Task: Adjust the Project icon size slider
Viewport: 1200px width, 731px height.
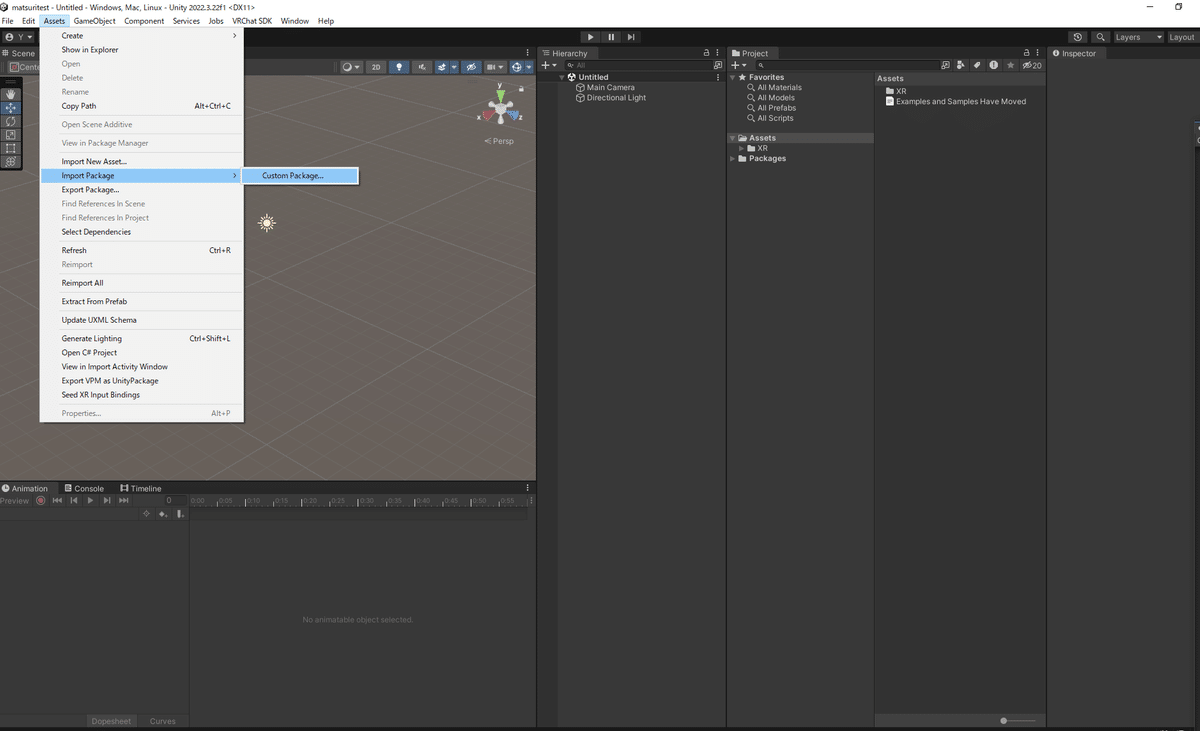Action: tap(1004, 720)
